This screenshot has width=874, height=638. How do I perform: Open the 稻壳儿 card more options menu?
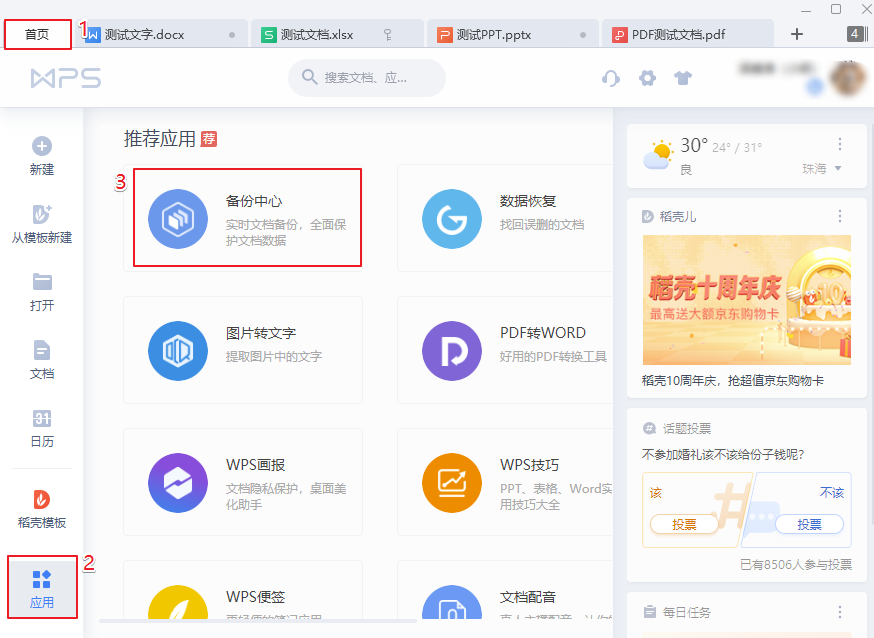point(839,216)
